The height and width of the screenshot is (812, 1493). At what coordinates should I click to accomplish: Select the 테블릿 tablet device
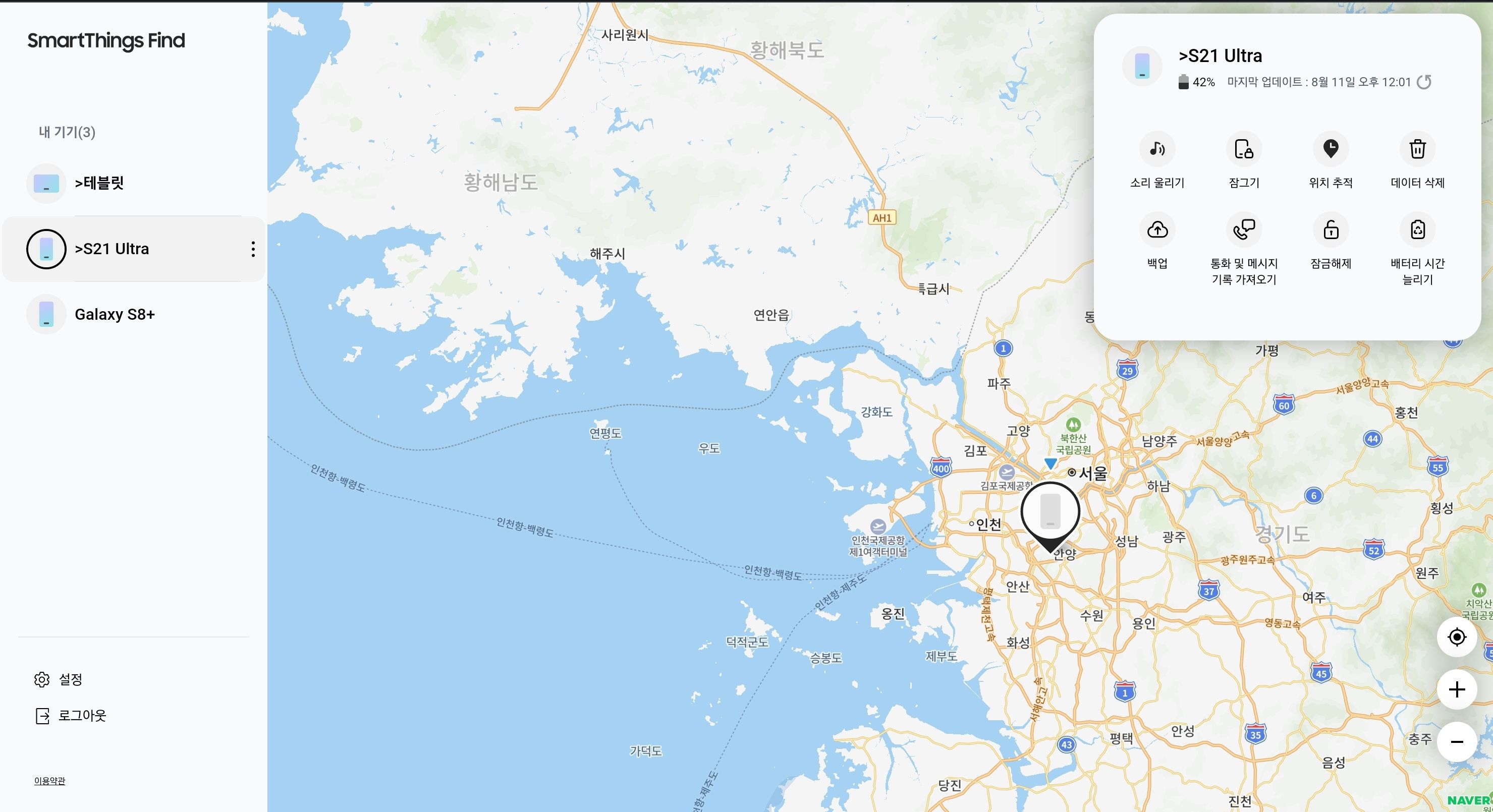pos(98,183)
